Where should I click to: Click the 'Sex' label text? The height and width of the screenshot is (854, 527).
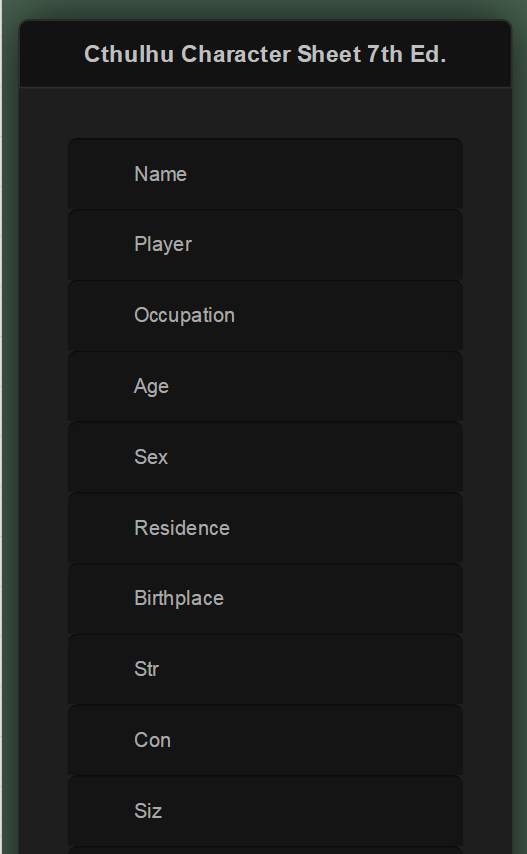click(151, 457)
